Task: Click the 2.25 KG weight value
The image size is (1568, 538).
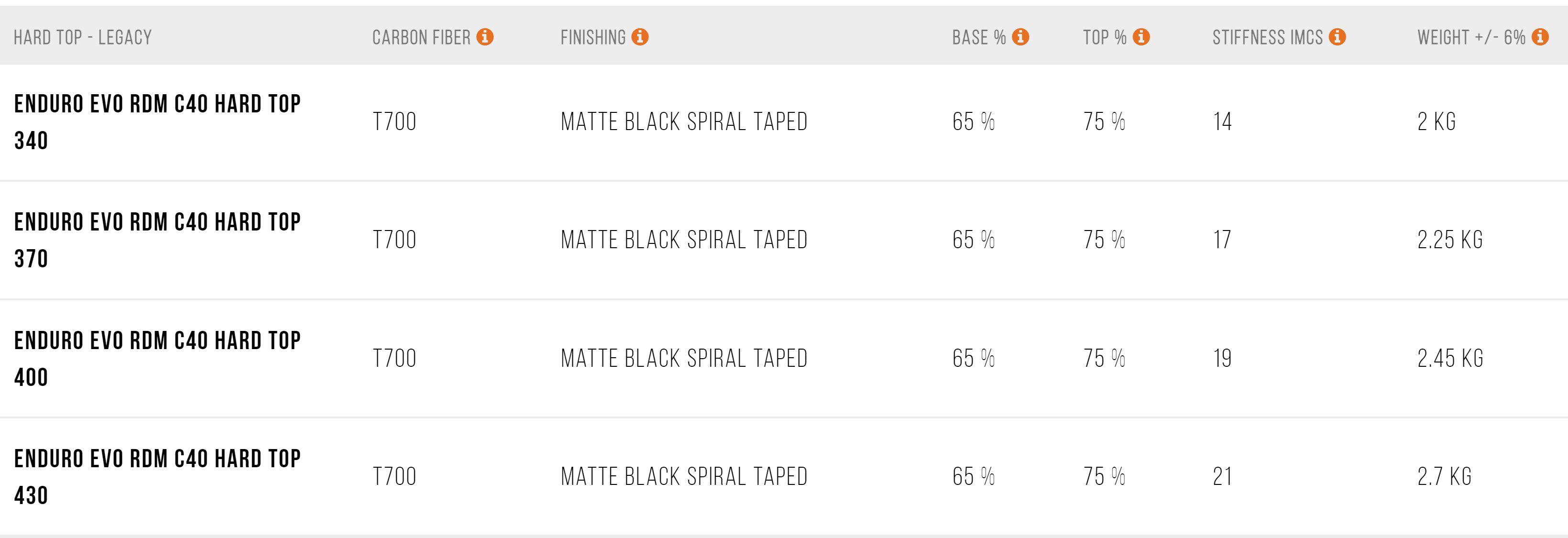Action: click(1450, 240)
